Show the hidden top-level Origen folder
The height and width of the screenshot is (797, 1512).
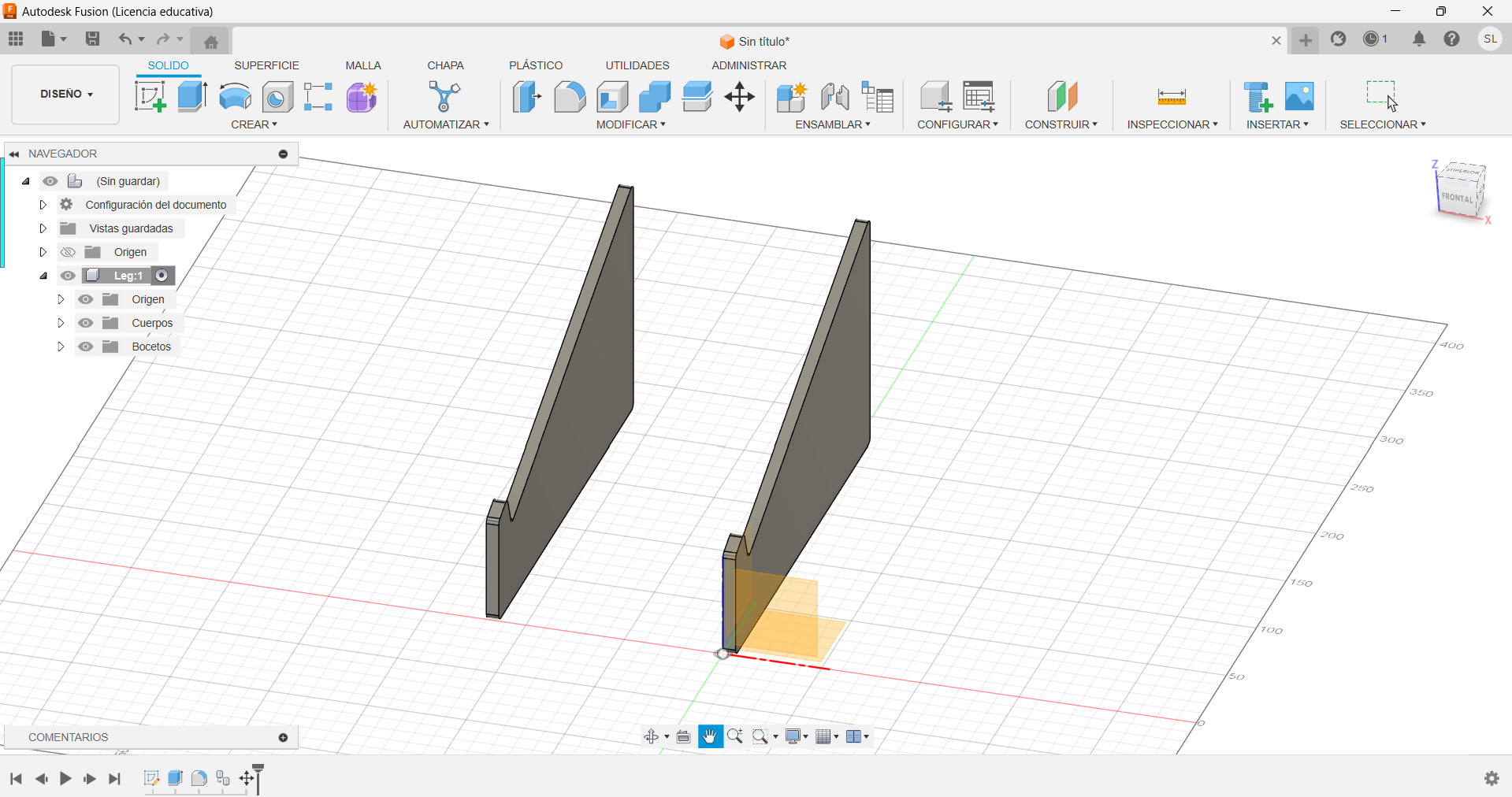click(68, 252)
